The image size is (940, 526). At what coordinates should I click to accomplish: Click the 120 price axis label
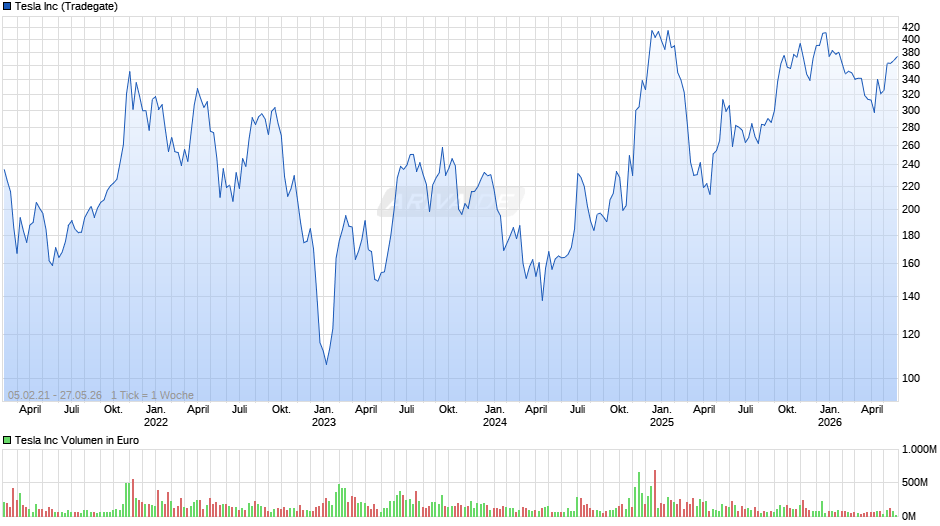[x=911, y=334]
